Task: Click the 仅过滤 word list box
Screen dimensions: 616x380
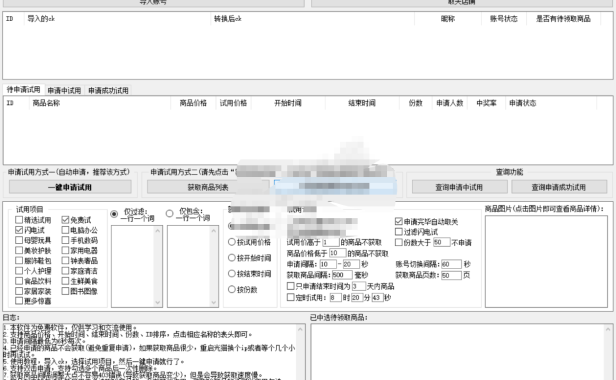Action: (x=137, y=266)
